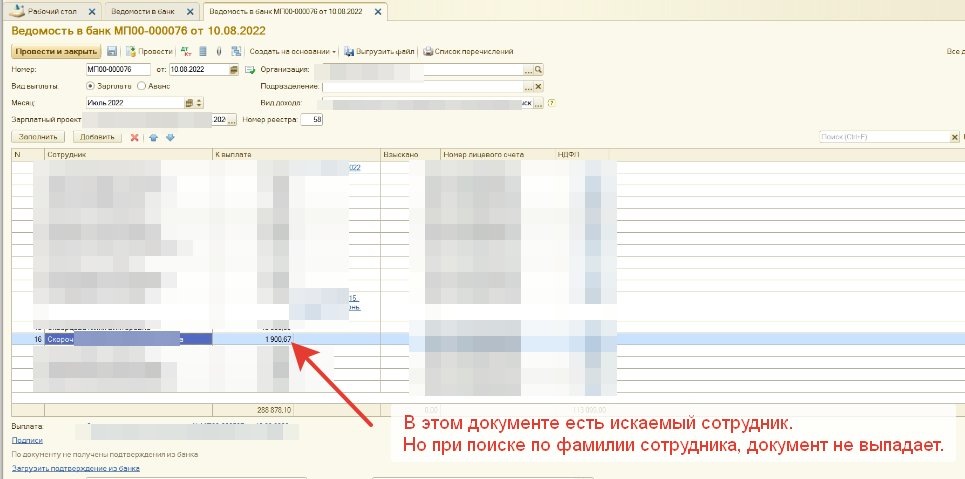Viewport: 965px width, 479px height.
Task: Click the save (floppy disk) icon
Action: click(112, 51)
